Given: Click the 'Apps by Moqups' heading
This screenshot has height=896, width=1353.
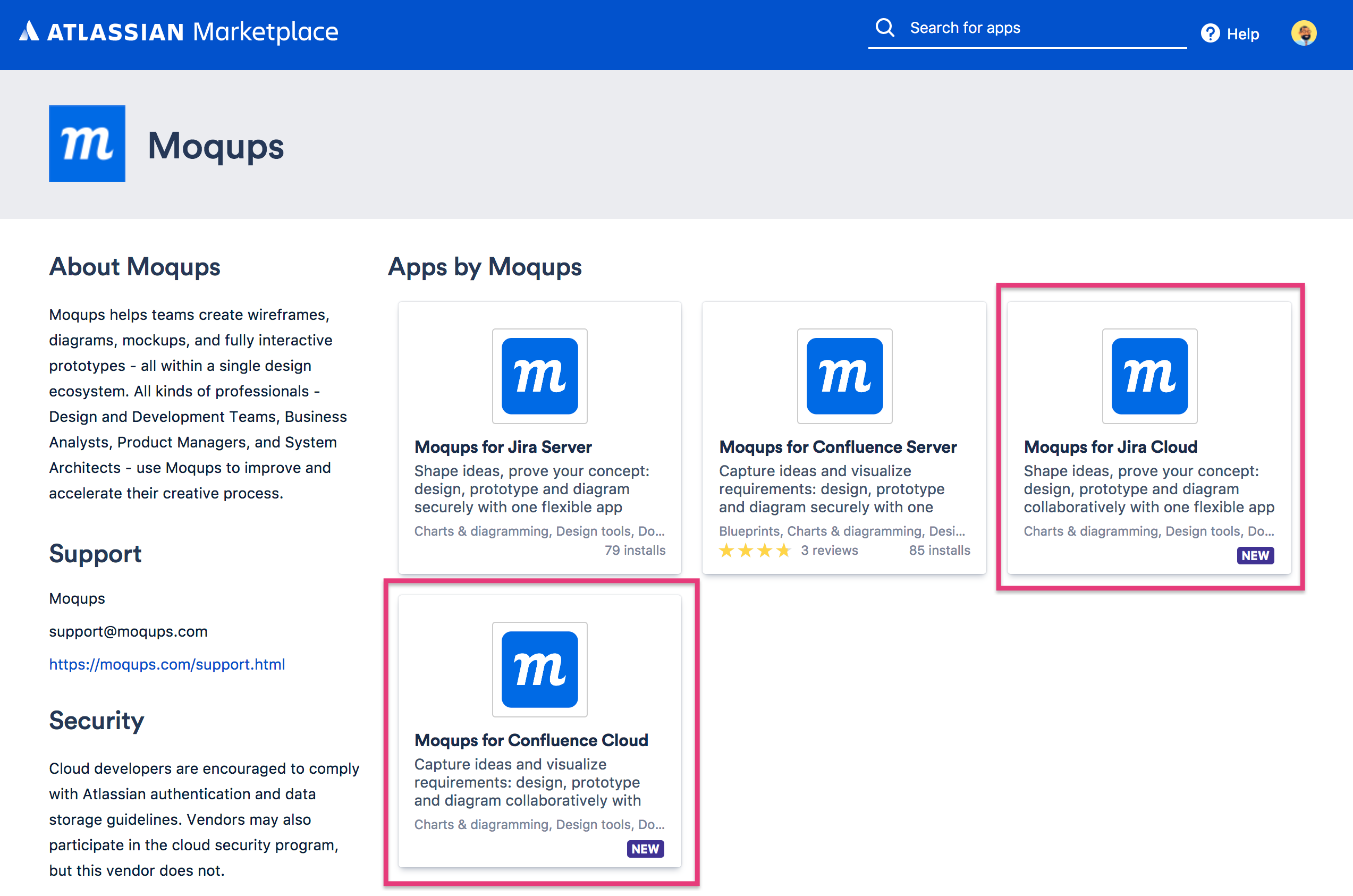Looking at the screenshot, I should click(485, 267).
